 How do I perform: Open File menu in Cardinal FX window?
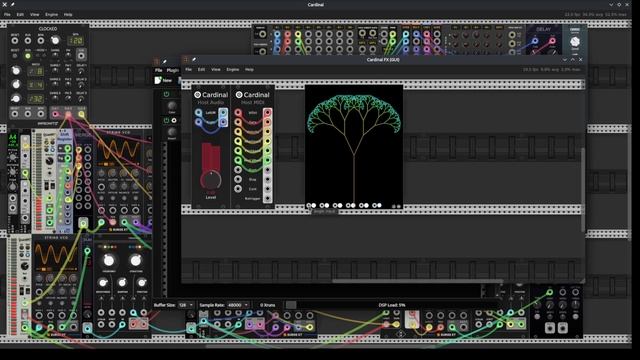click(x=189, y=69)
